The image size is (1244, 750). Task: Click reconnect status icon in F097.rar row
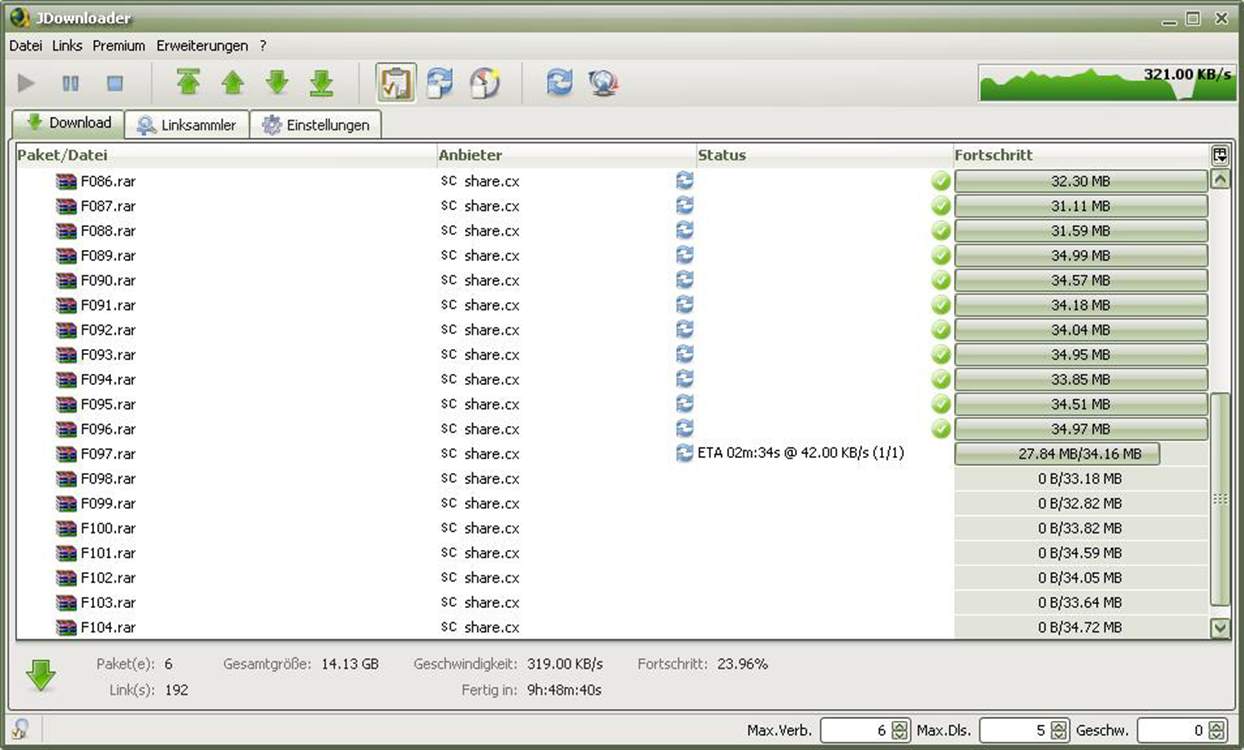click(x=685, y=453)
